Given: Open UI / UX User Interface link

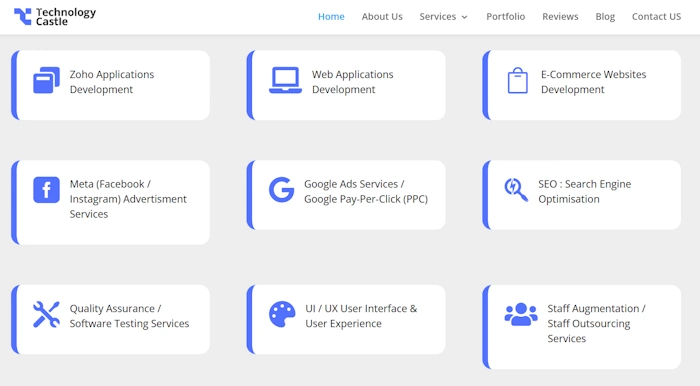Looking at the screenshot, I should tap(361, 316).
